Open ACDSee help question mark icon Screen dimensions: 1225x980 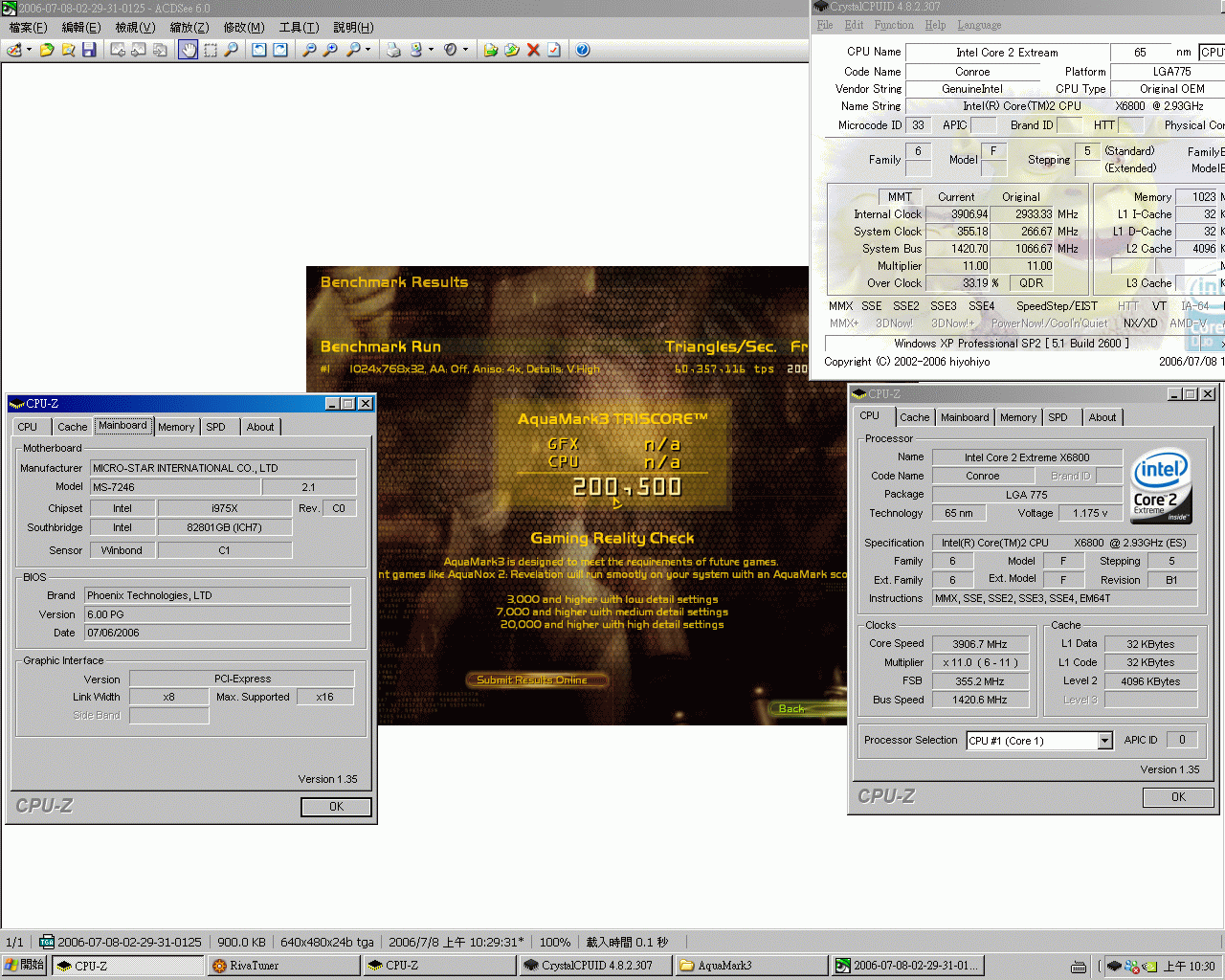click(x=583, y=50)
